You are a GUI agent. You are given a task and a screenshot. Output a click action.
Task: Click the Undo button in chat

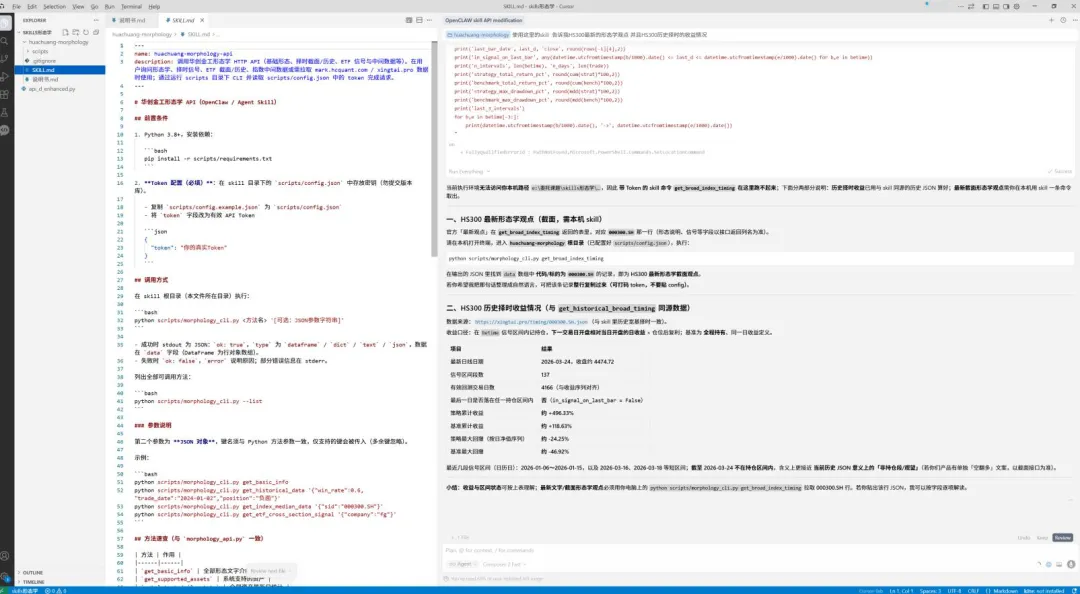[x=1024, y=537]
